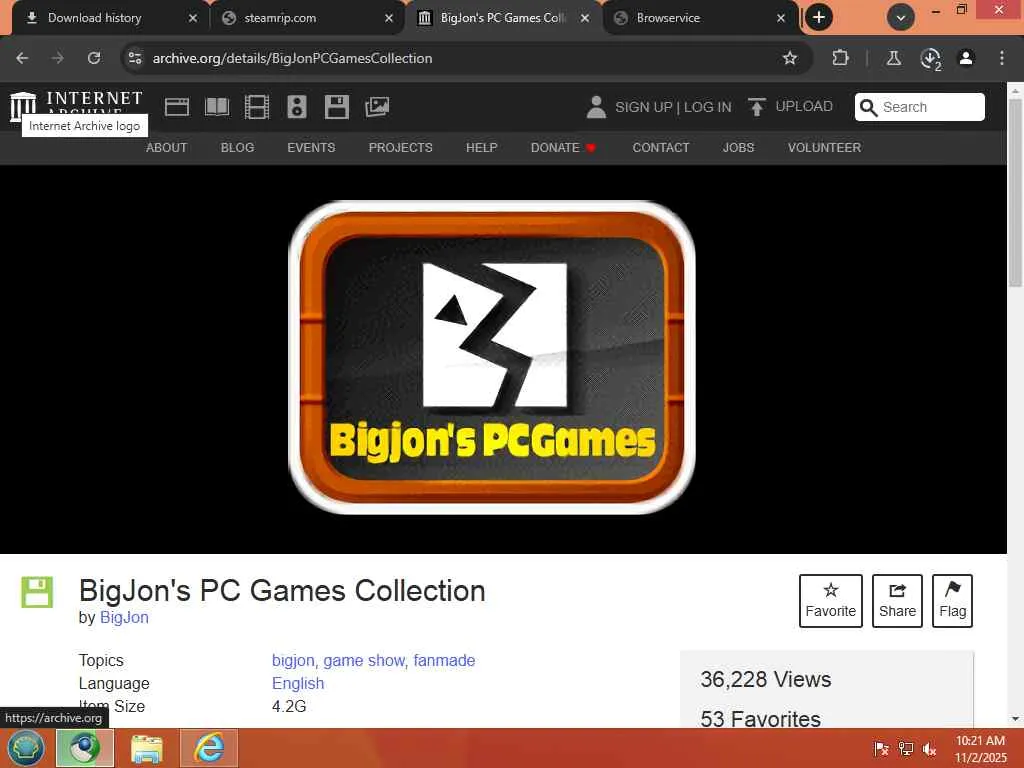Open the PROJECTS menu item
The height and width of the screenshot is (768, 1024).
400,148
